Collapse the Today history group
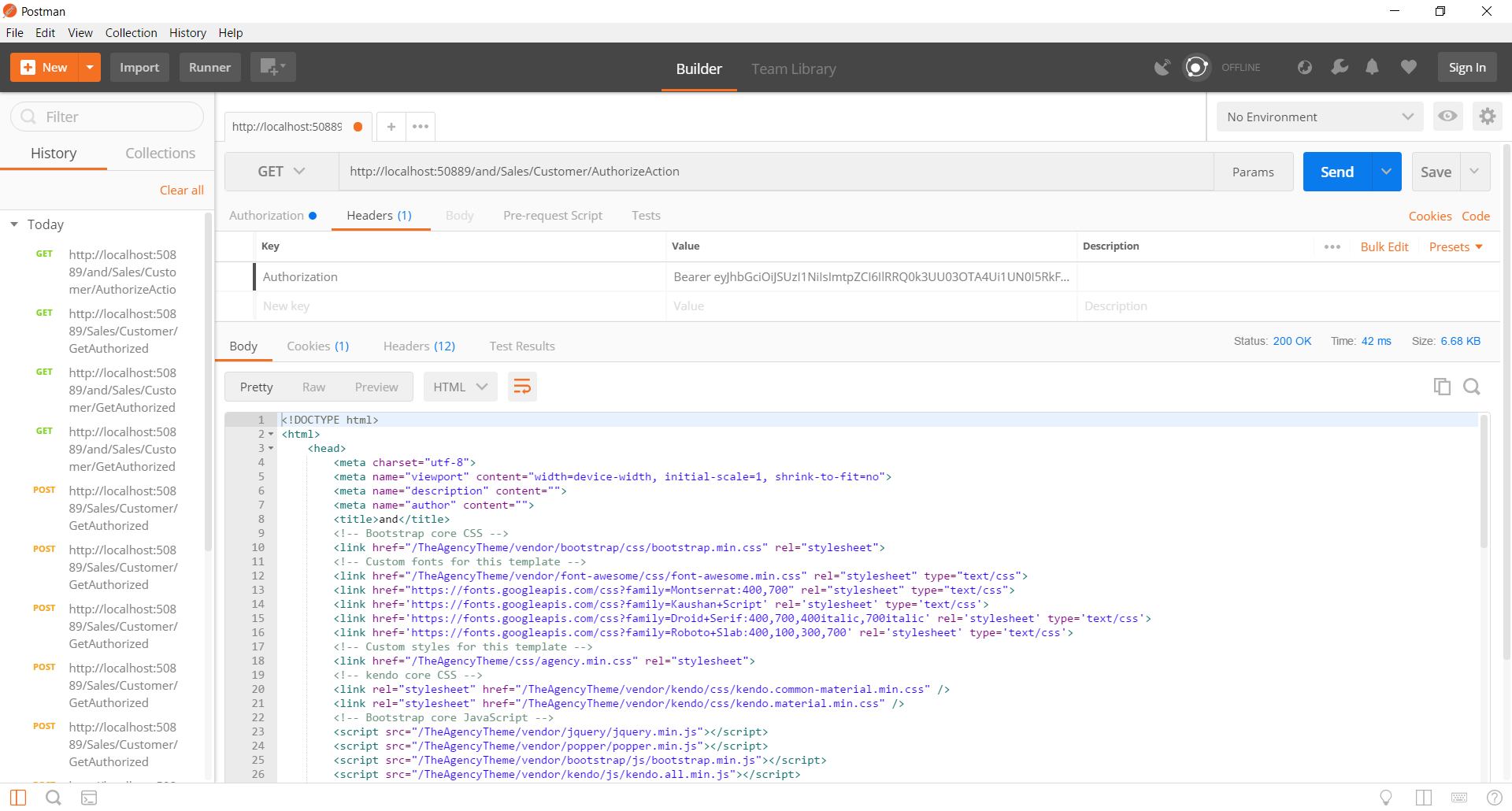Screen dimensions: 1512x811 tap(13, 224)
